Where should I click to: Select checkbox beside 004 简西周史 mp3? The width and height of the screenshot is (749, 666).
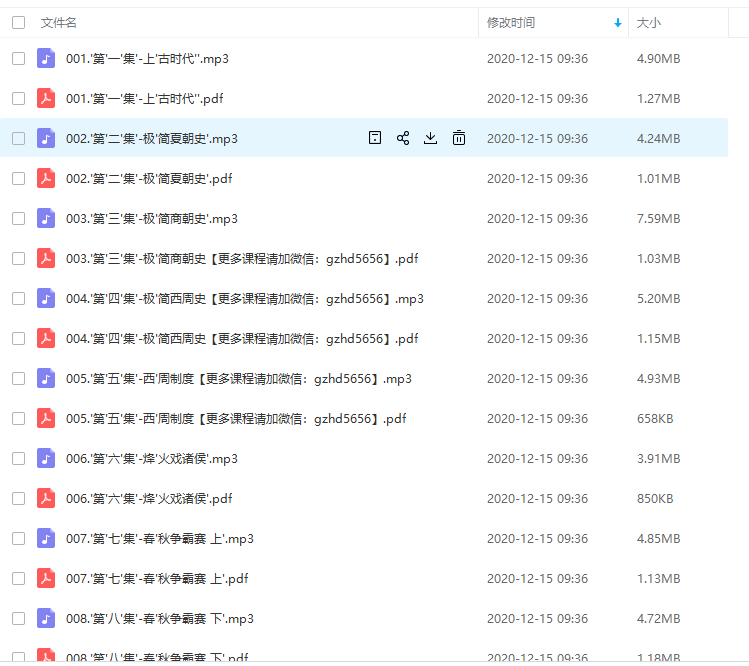[x=18, y=298]
